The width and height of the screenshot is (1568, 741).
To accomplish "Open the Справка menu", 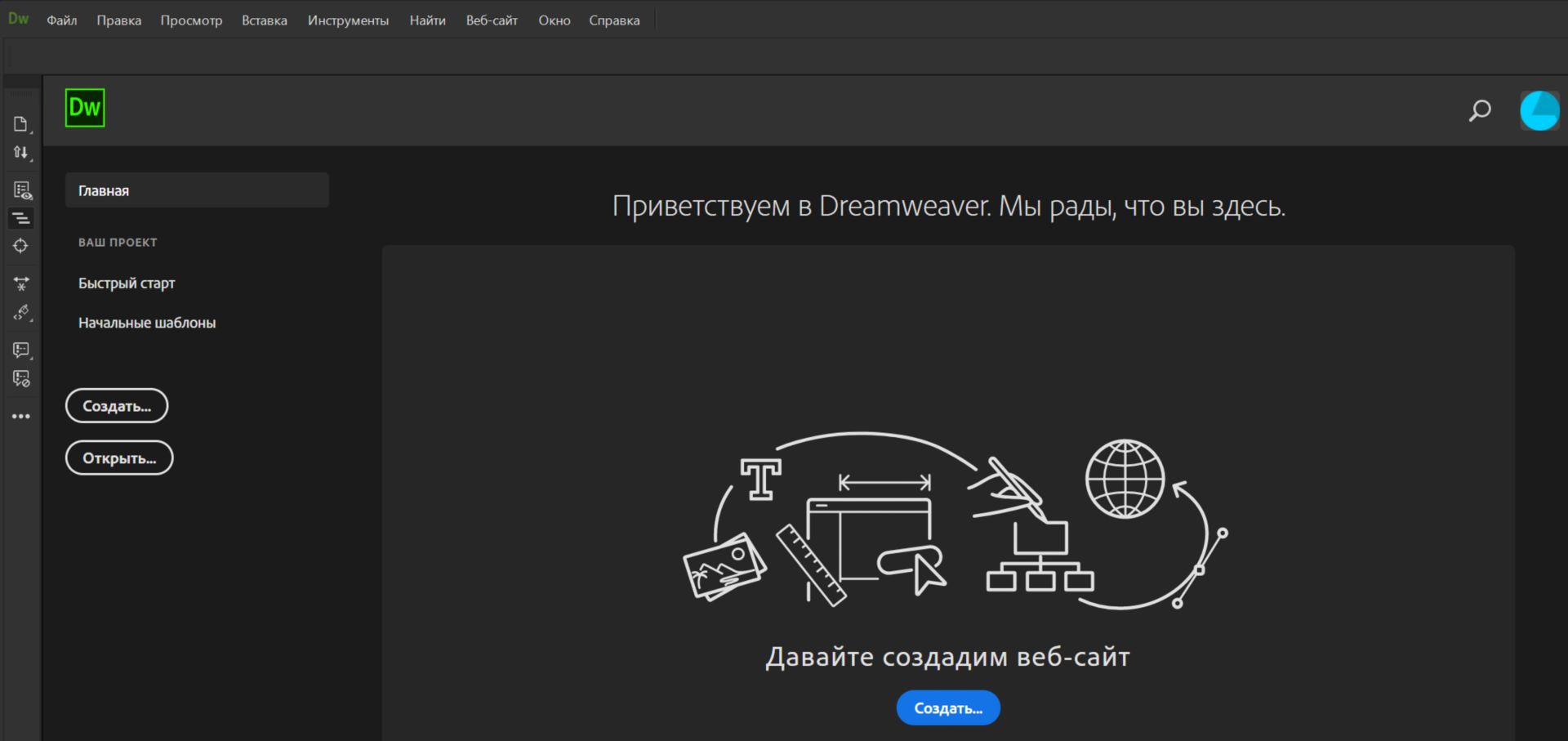I will tap(614, 20).
